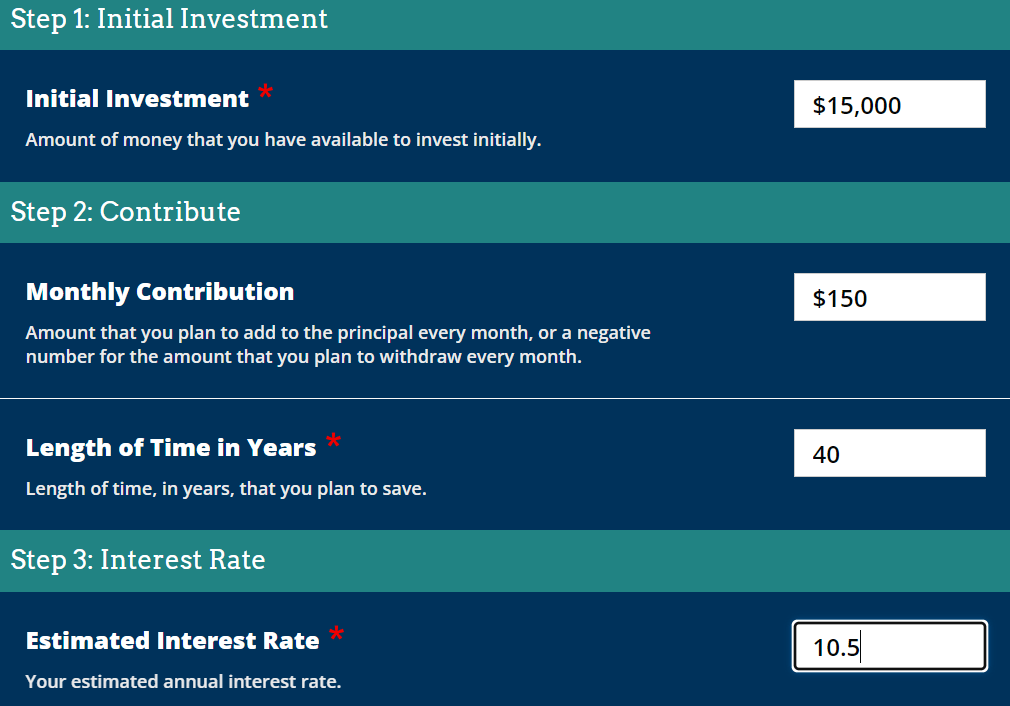Click the Initial Investment input field
This screenshot has width=1010, height=706.
pyautogui.click(x=889, y=105)
